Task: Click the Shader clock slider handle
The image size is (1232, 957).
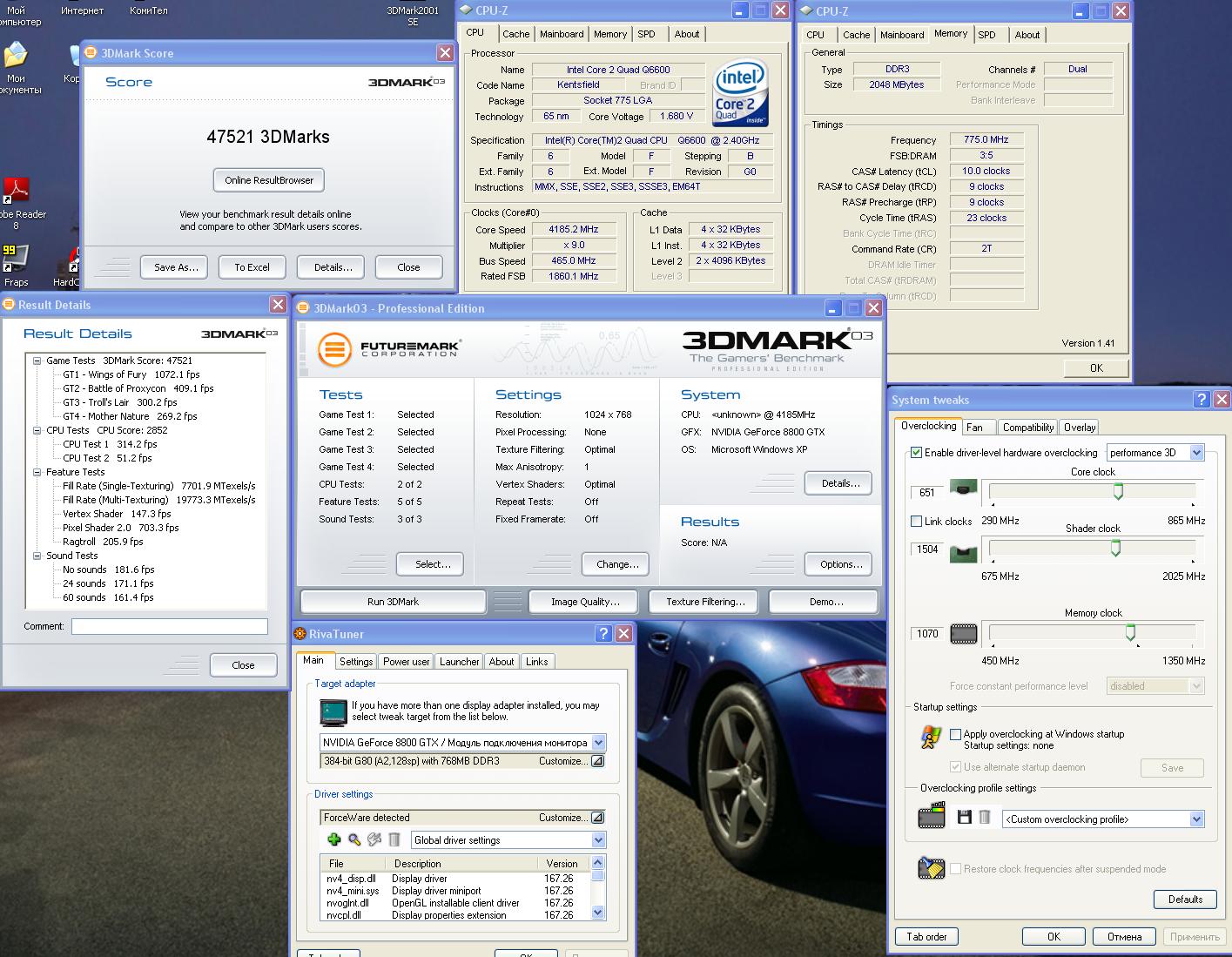Action: pyautogui.click(x=1115, y=548)
